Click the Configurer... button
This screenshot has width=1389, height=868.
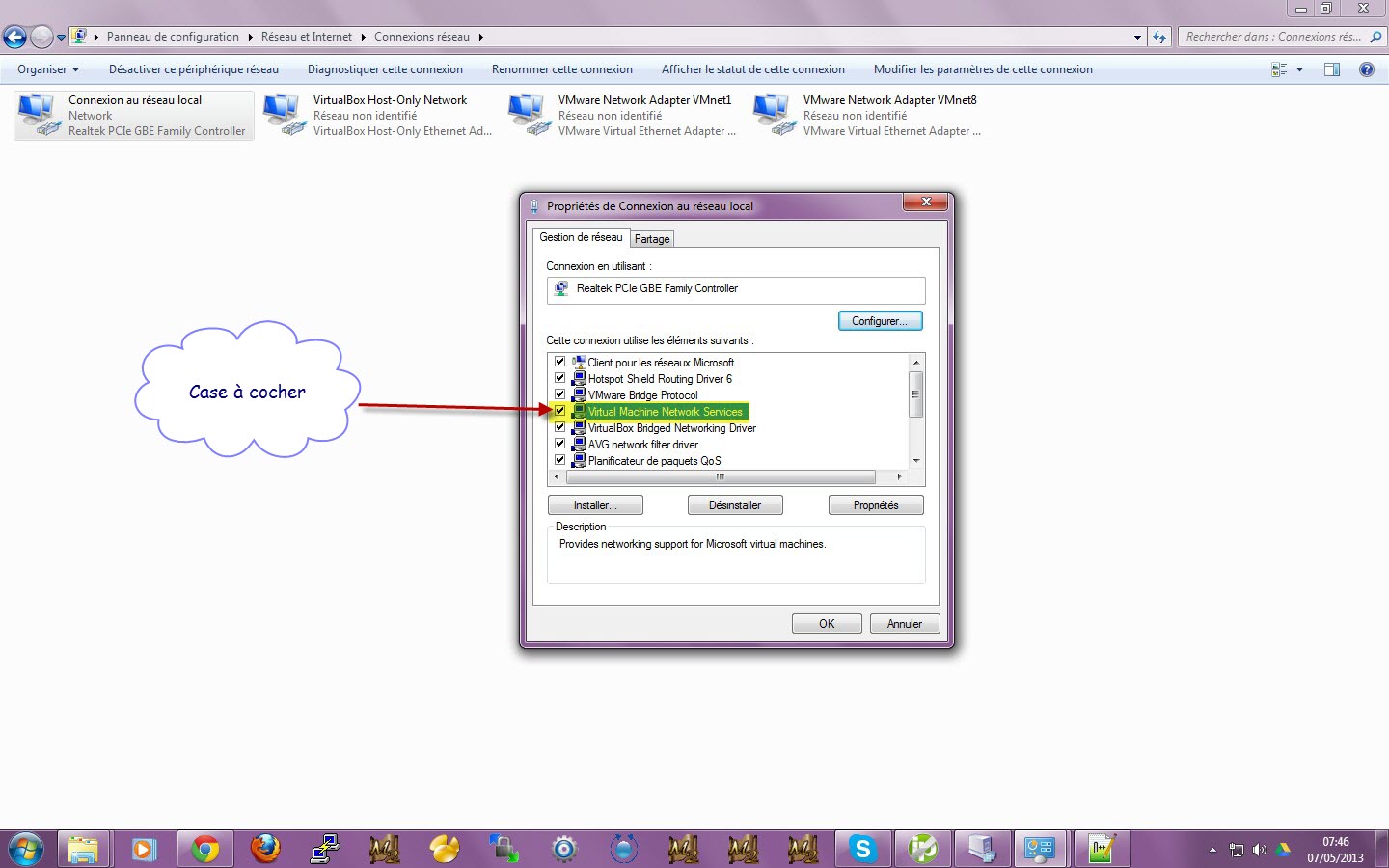click(x=880, y=321)
